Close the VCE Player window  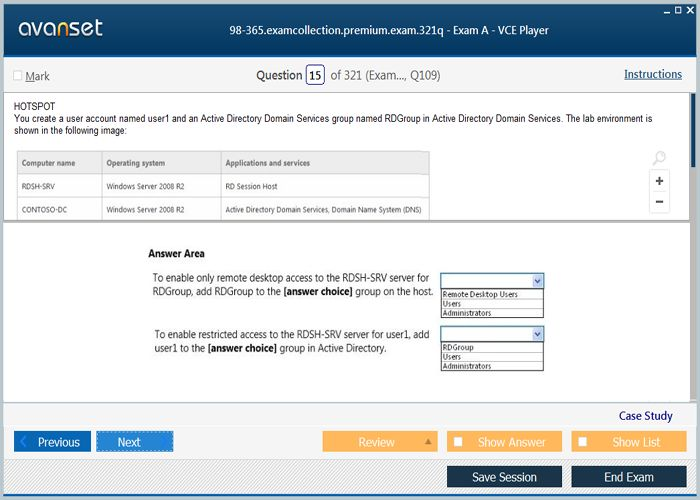pyautogui.click(x=690, y=10)
